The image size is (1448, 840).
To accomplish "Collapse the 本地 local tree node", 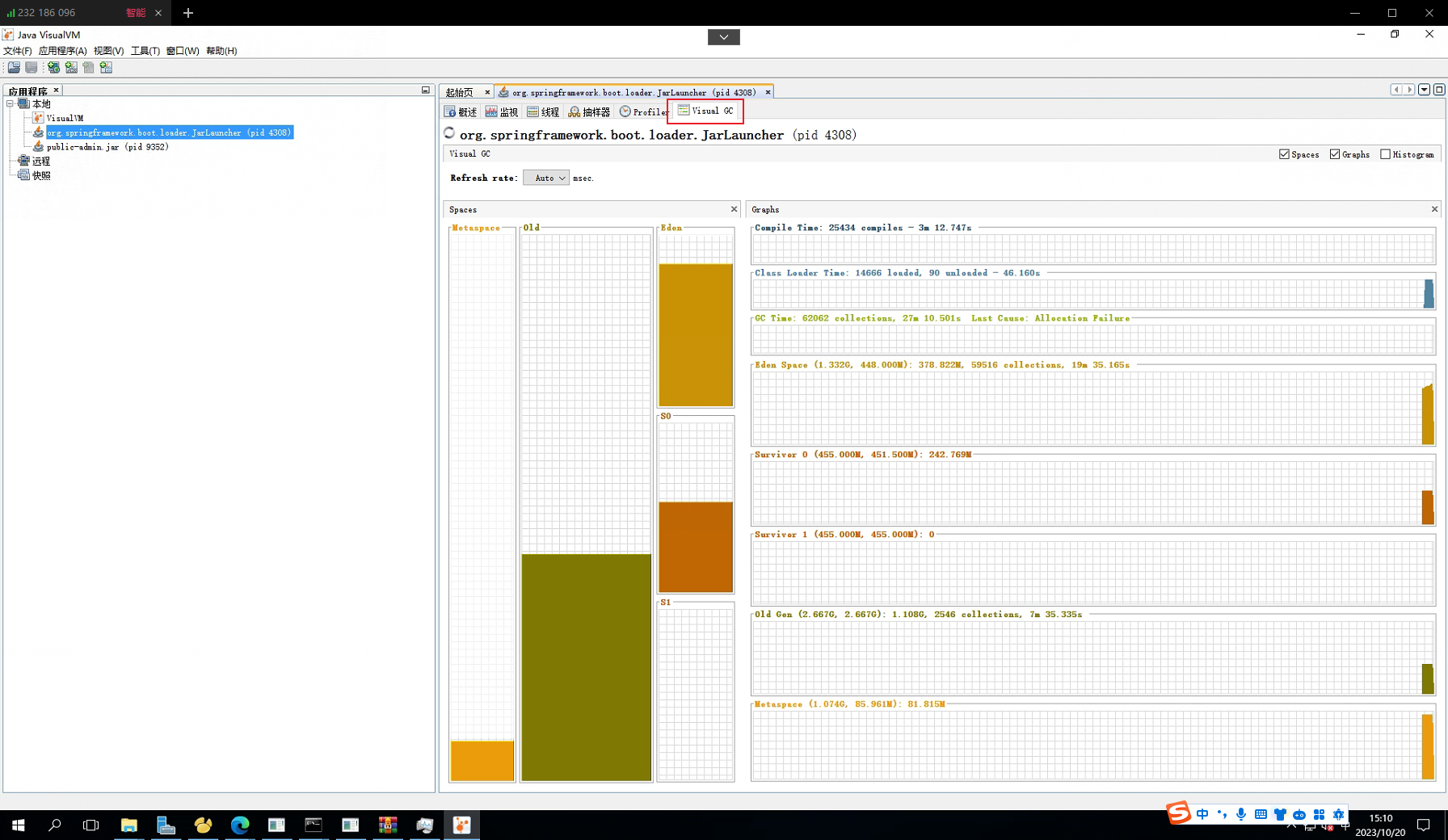I will pos(11,103).
